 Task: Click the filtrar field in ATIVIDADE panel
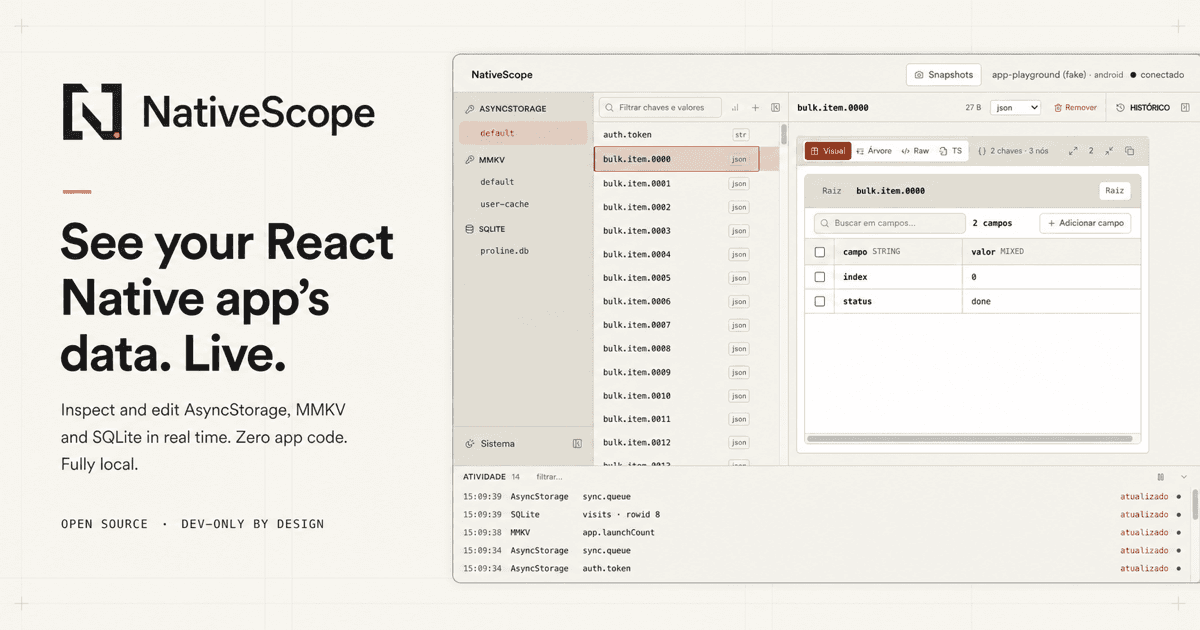click(549, 477)
